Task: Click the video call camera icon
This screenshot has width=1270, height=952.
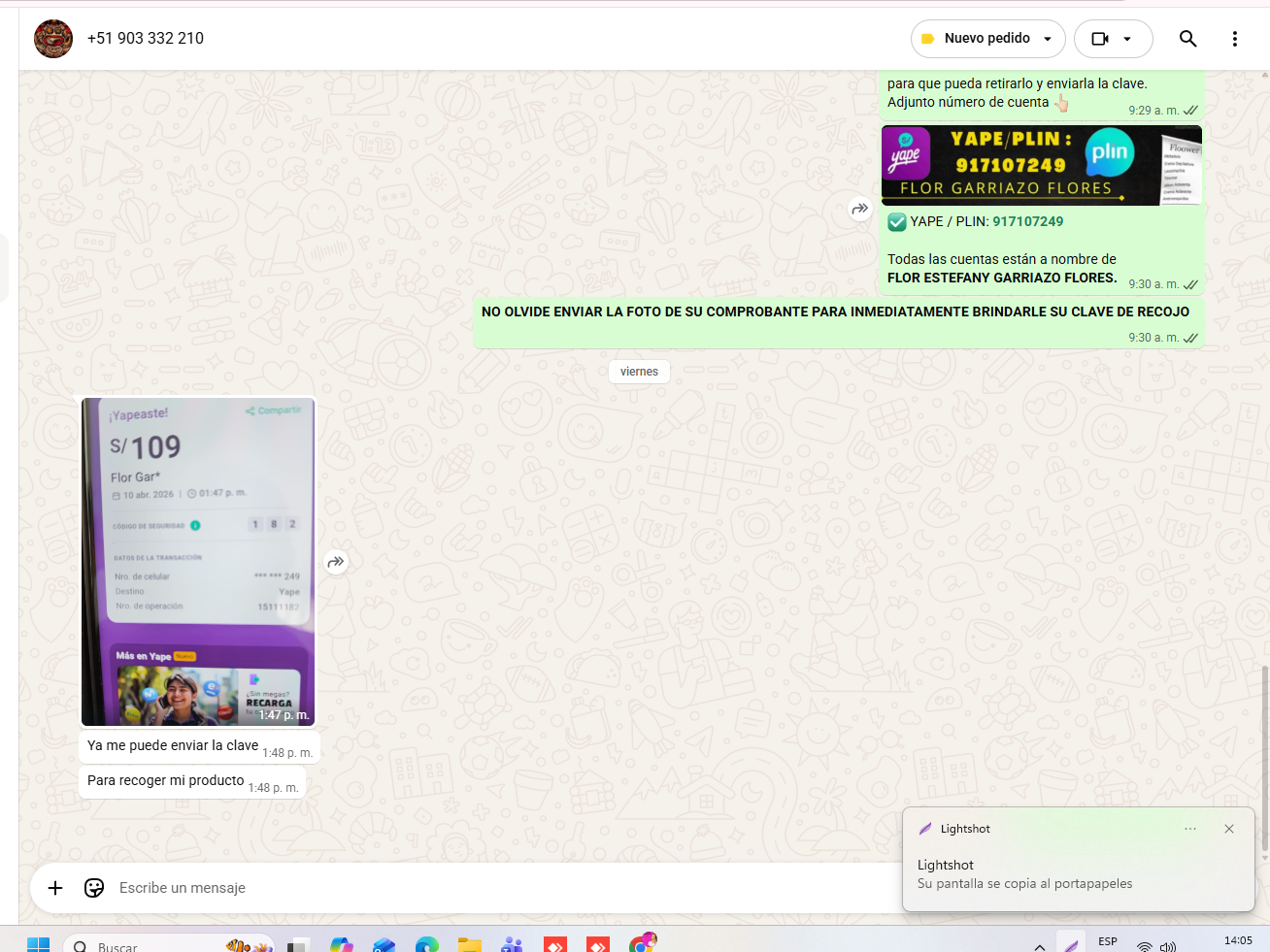Action: coord(1100,39)
